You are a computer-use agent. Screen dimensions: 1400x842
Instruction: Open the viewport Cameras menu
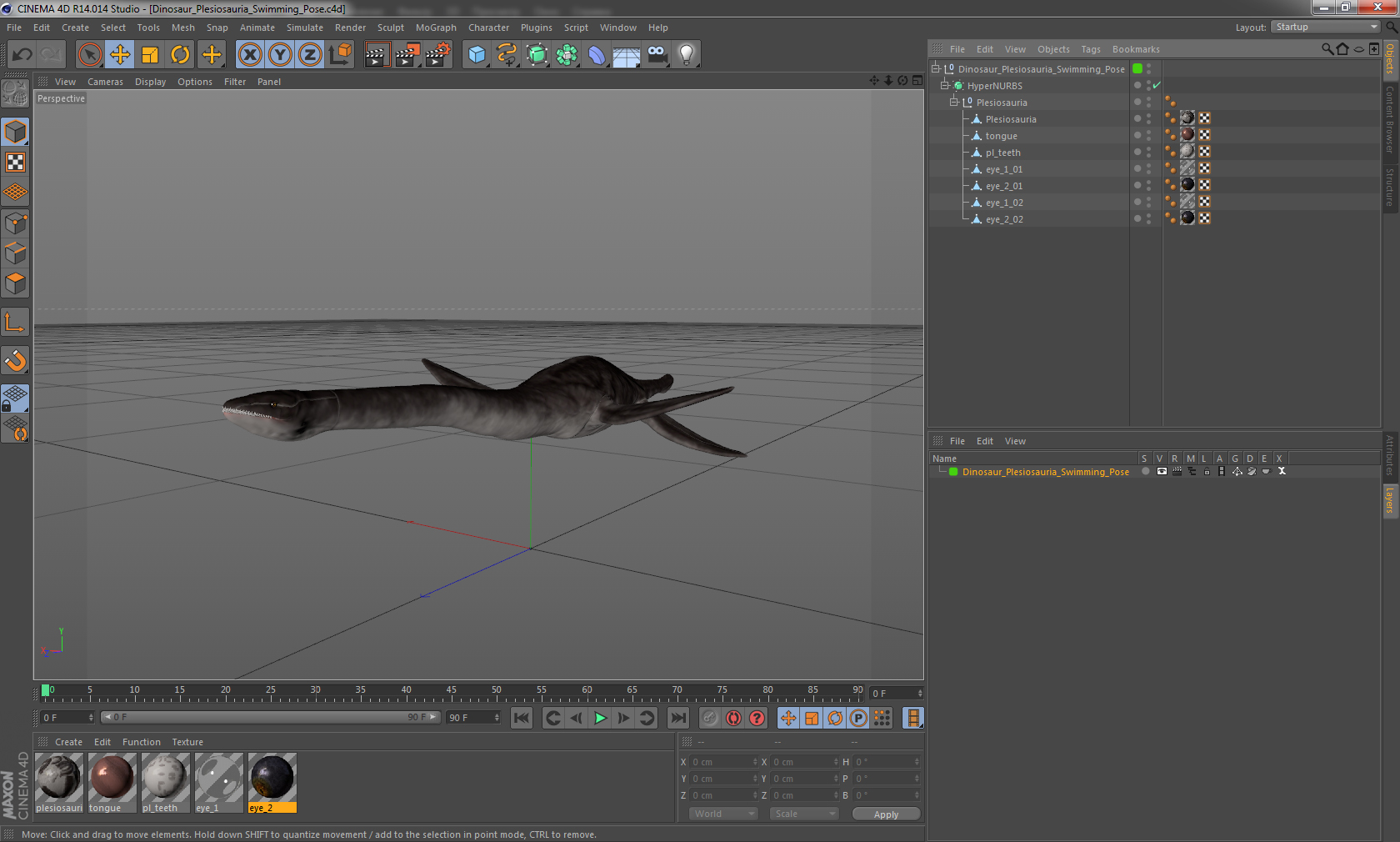point(105,82)
